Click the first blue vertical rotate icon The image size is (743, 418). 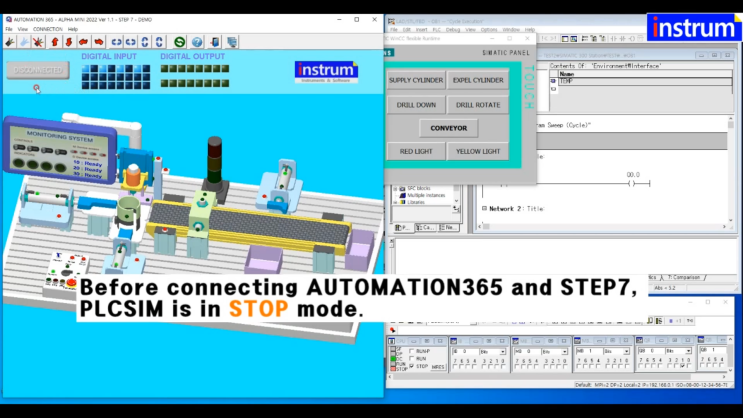[x=145, y=42]
